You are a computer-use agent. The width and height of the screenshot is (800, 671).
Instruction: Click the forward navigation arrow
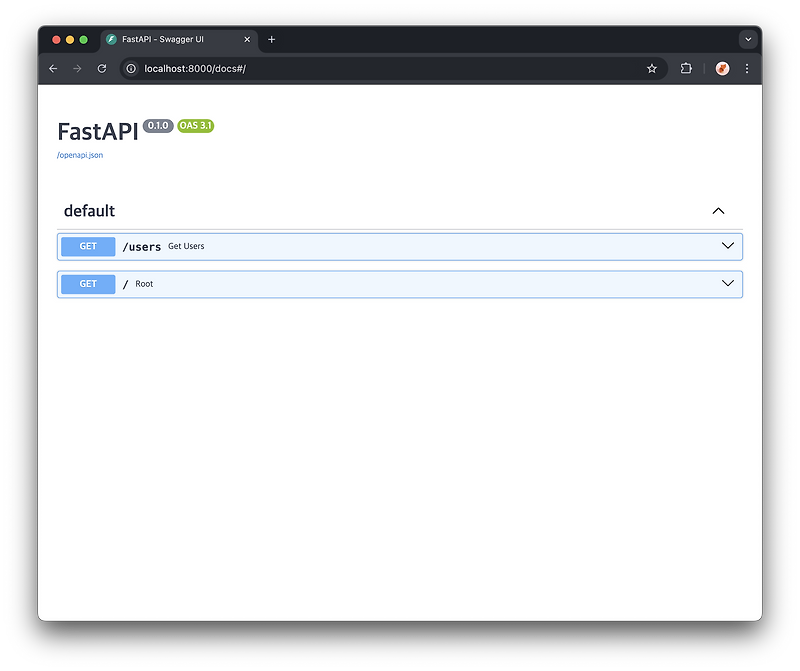coord(77,69)
